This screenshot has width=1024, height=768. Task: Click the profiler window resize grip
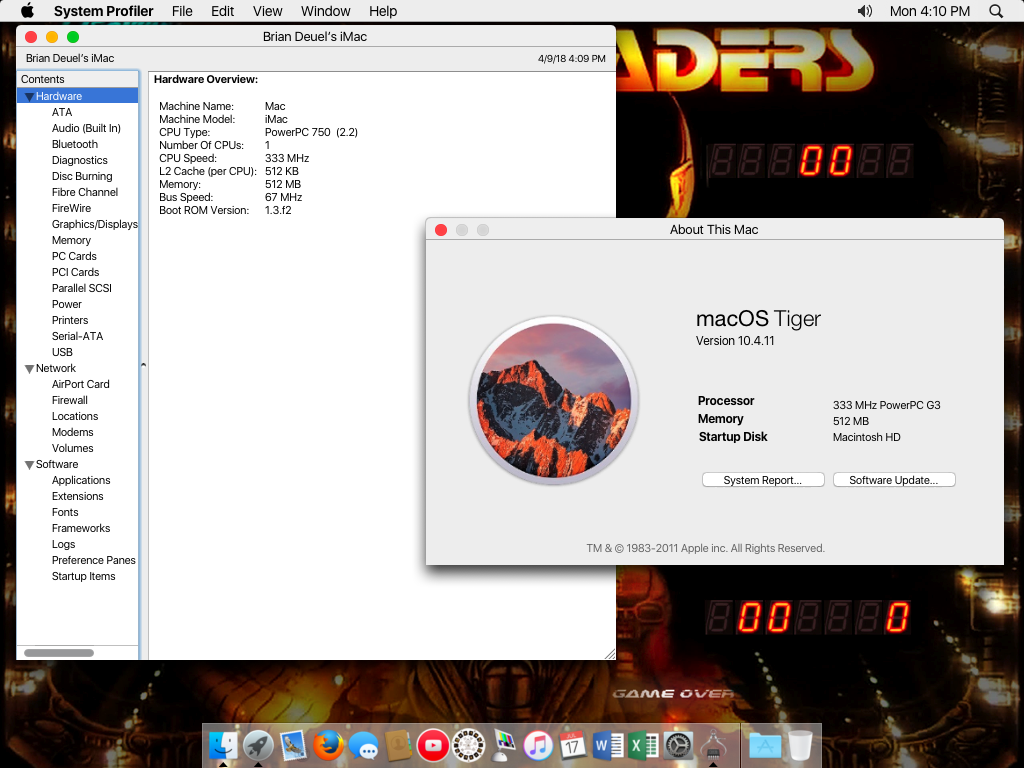(x=610, y=654)
